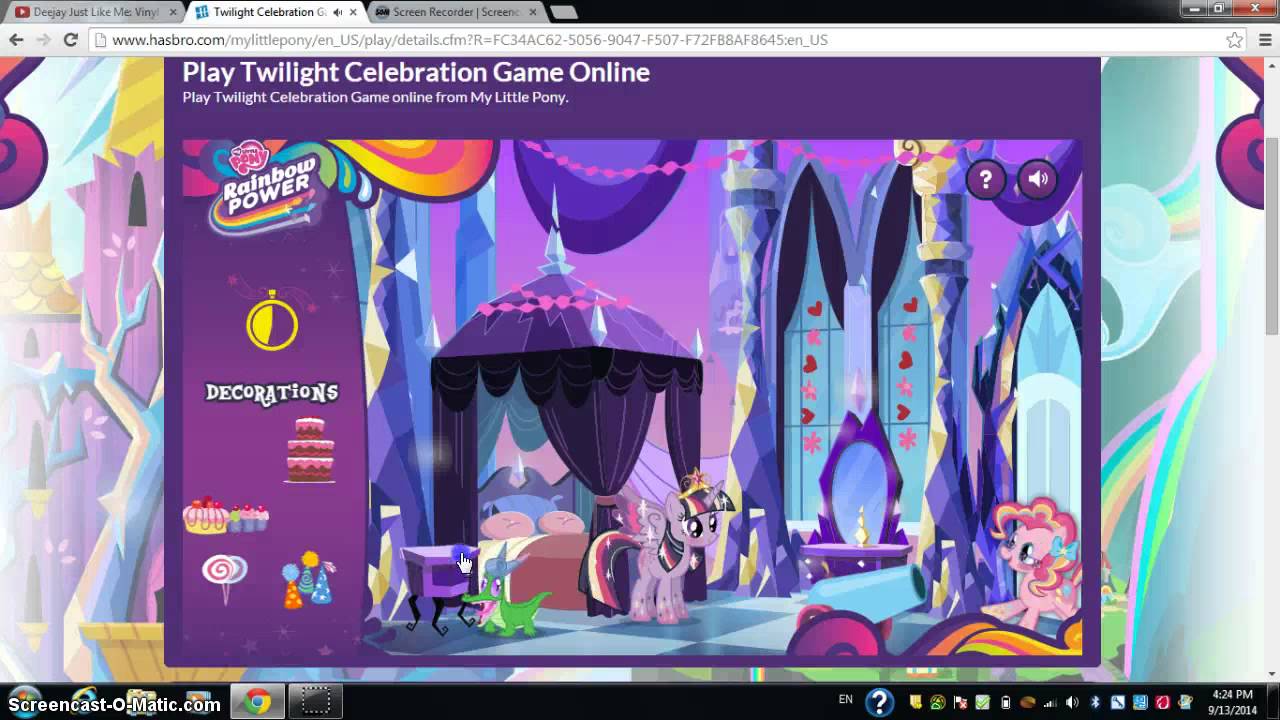The height and width of the screenshot is (720, 1280).
Task: Open the Chrome menu button
Action: (1262, 40)
